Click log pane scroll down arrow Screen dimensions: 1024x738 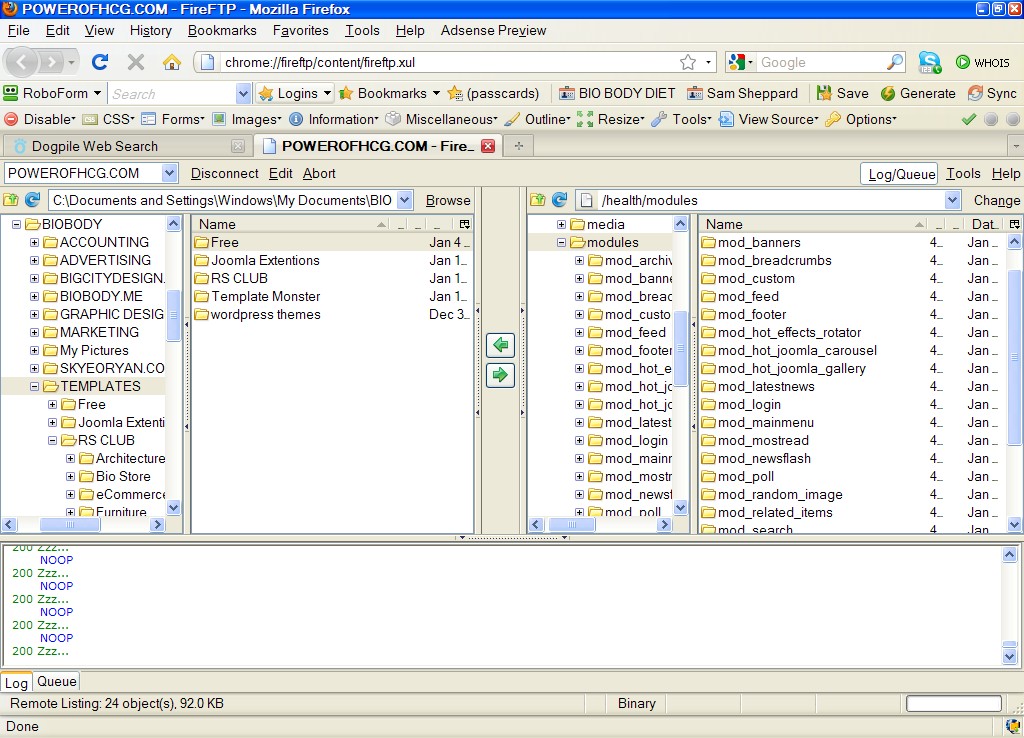tap(1009, 656)
